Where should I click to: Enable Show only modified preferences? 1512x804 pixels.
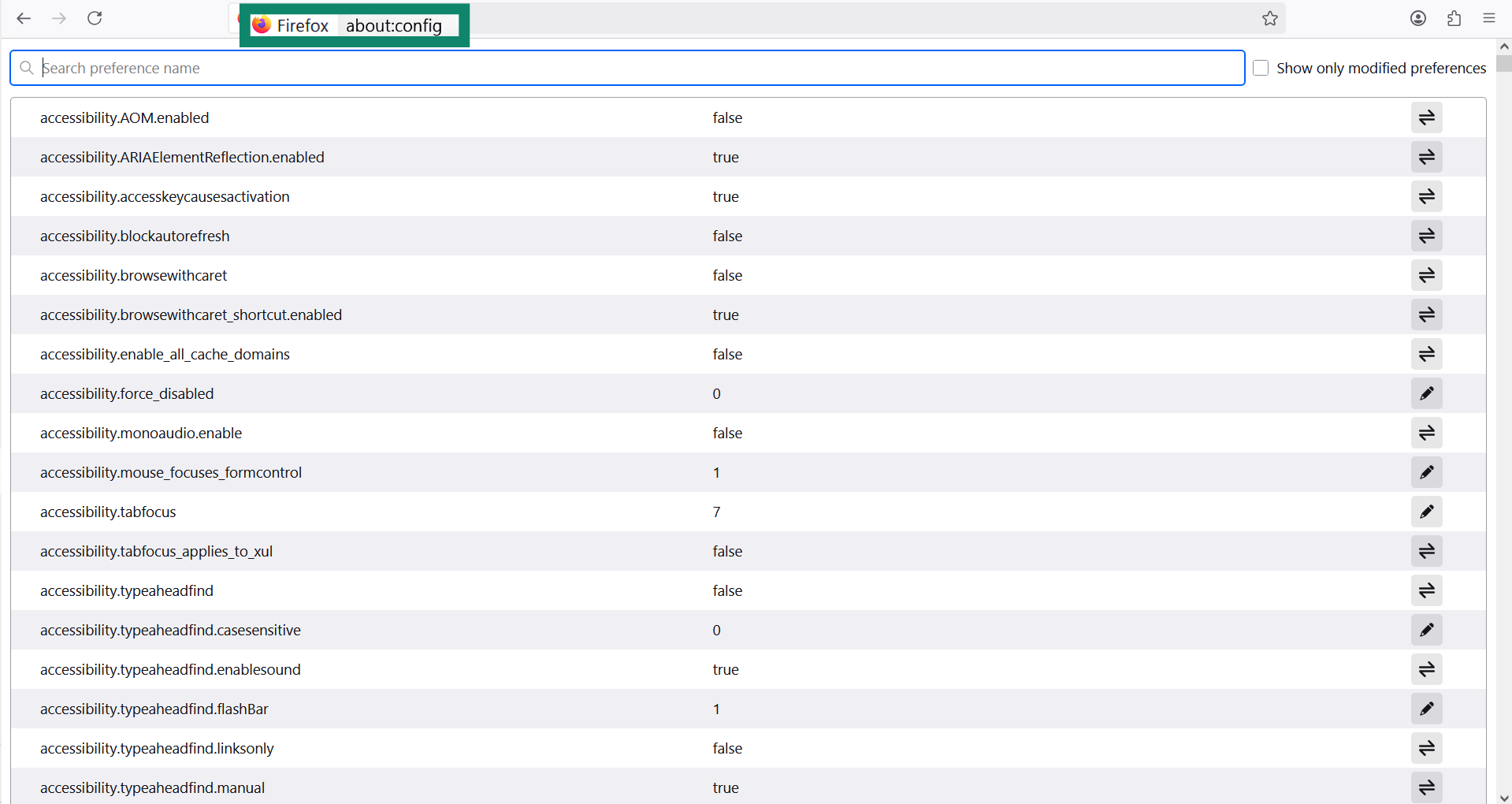1261,68
